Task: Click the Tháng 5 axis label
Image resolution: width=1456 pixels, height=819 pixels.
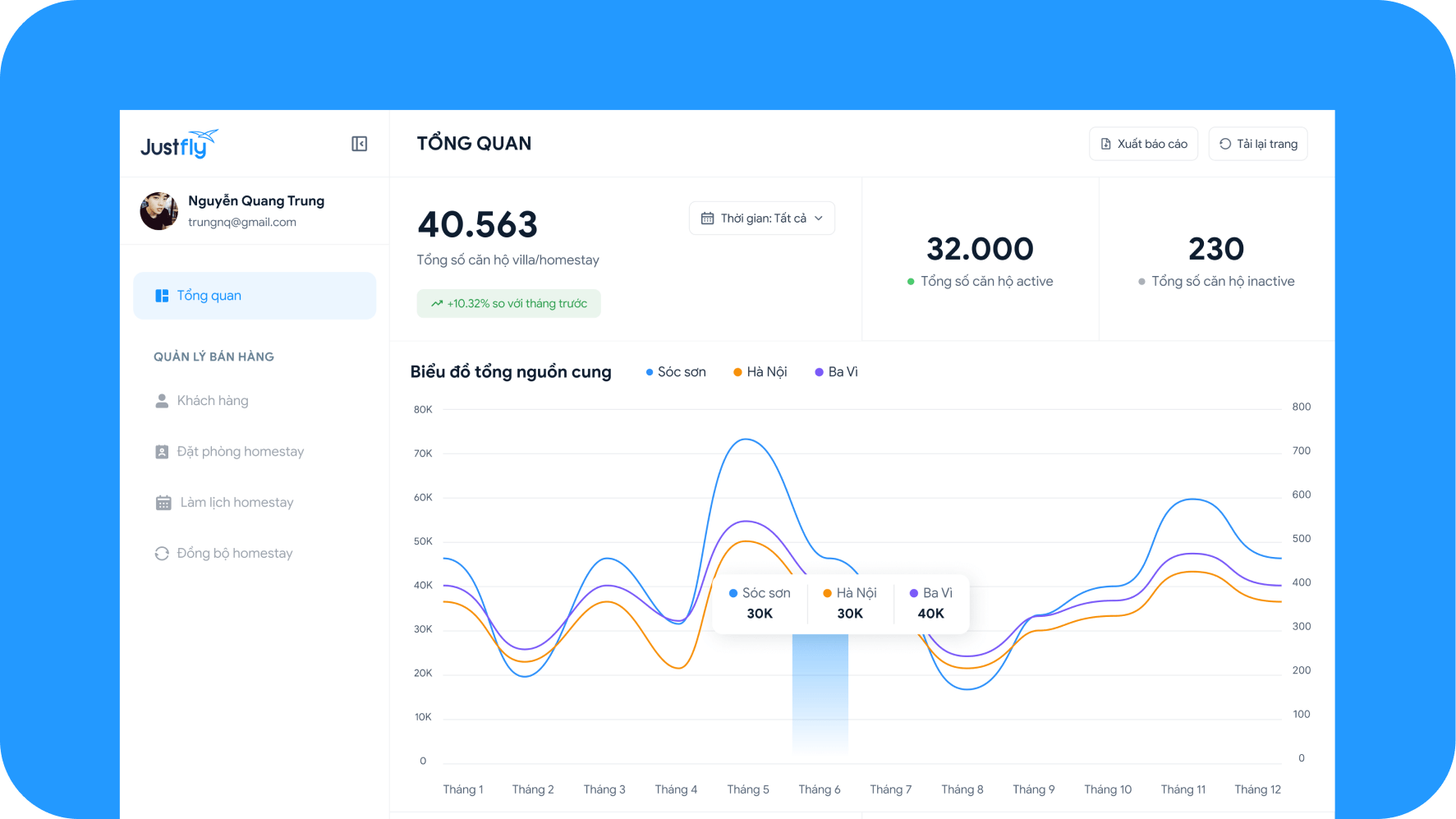Action: coord(748,789)
